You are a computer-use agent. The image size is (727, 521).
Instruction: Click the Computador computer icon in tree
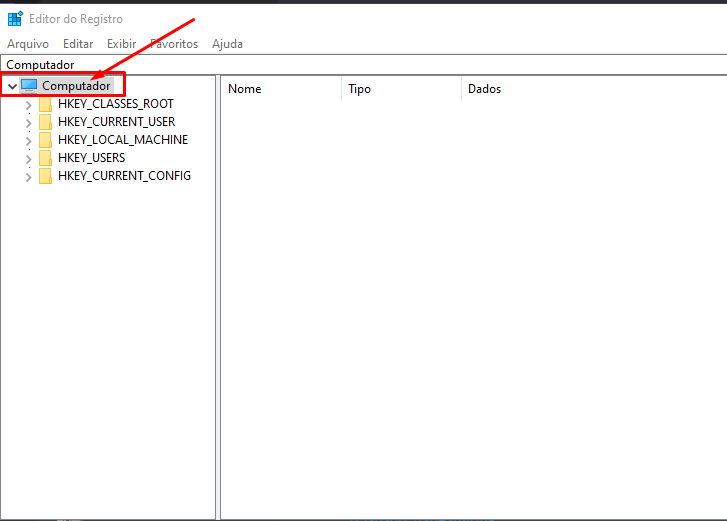tap(29, 86)
